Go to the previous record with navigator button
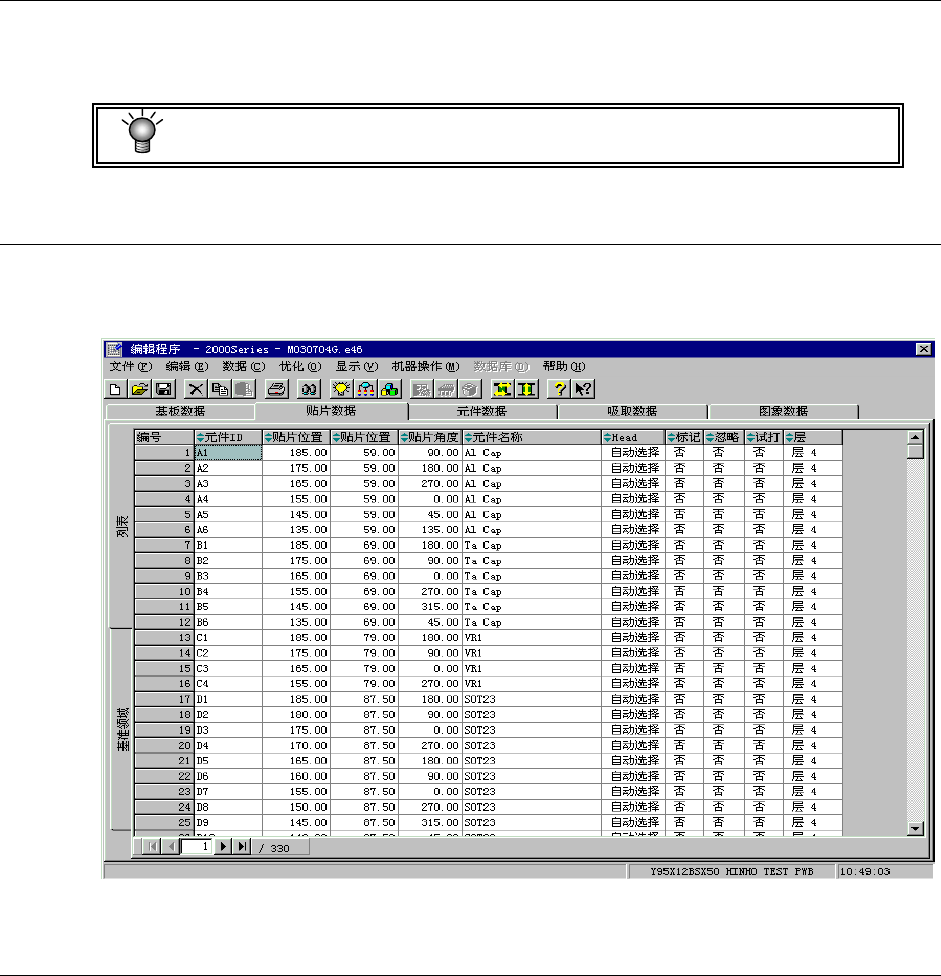This screenshot has height=976, width=941. 171,847
